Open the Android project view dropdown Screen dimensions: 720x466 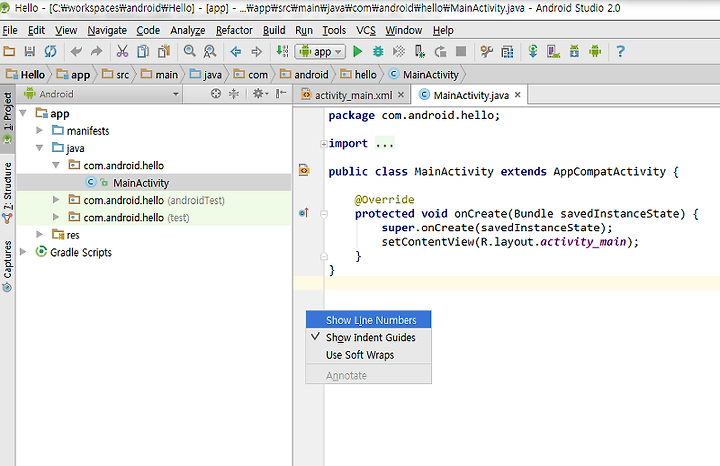101,94
